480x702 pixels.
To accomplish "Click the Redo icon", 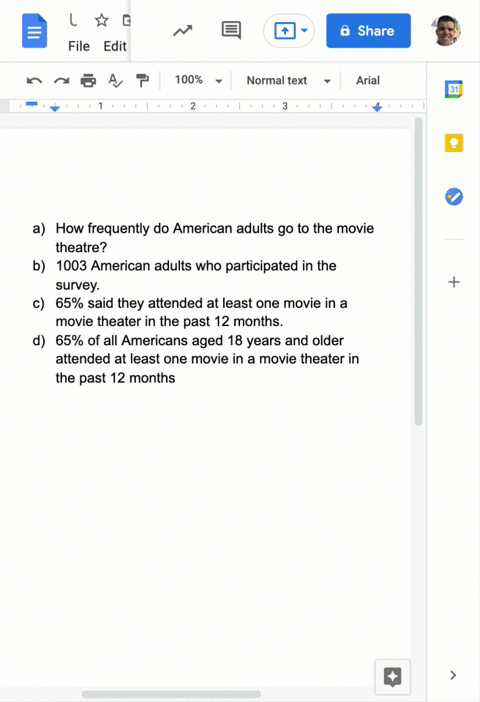I will 61,81.
